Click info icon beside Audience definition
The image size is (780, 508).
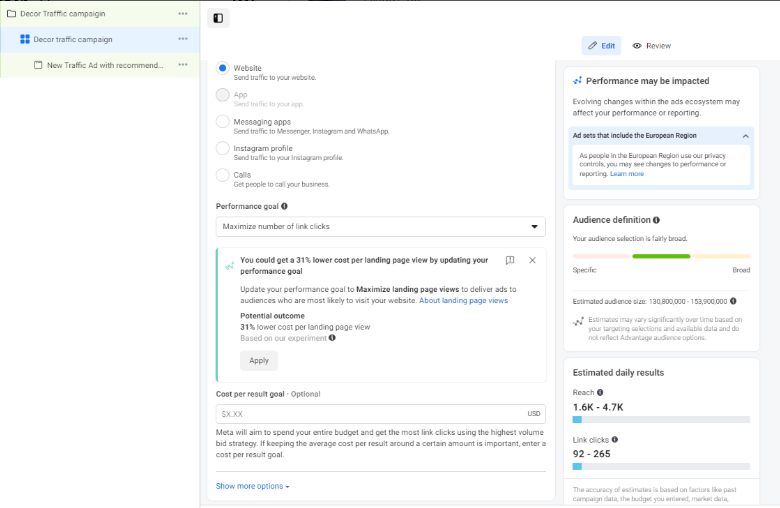656,220
